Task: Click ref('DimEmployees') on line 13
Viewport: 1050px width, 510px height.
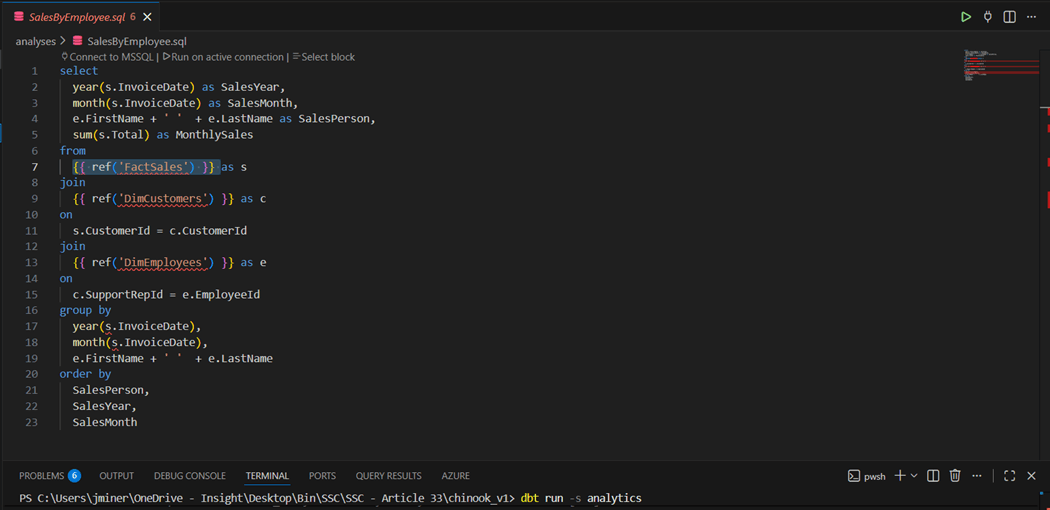Action: [x=153, y=262]
